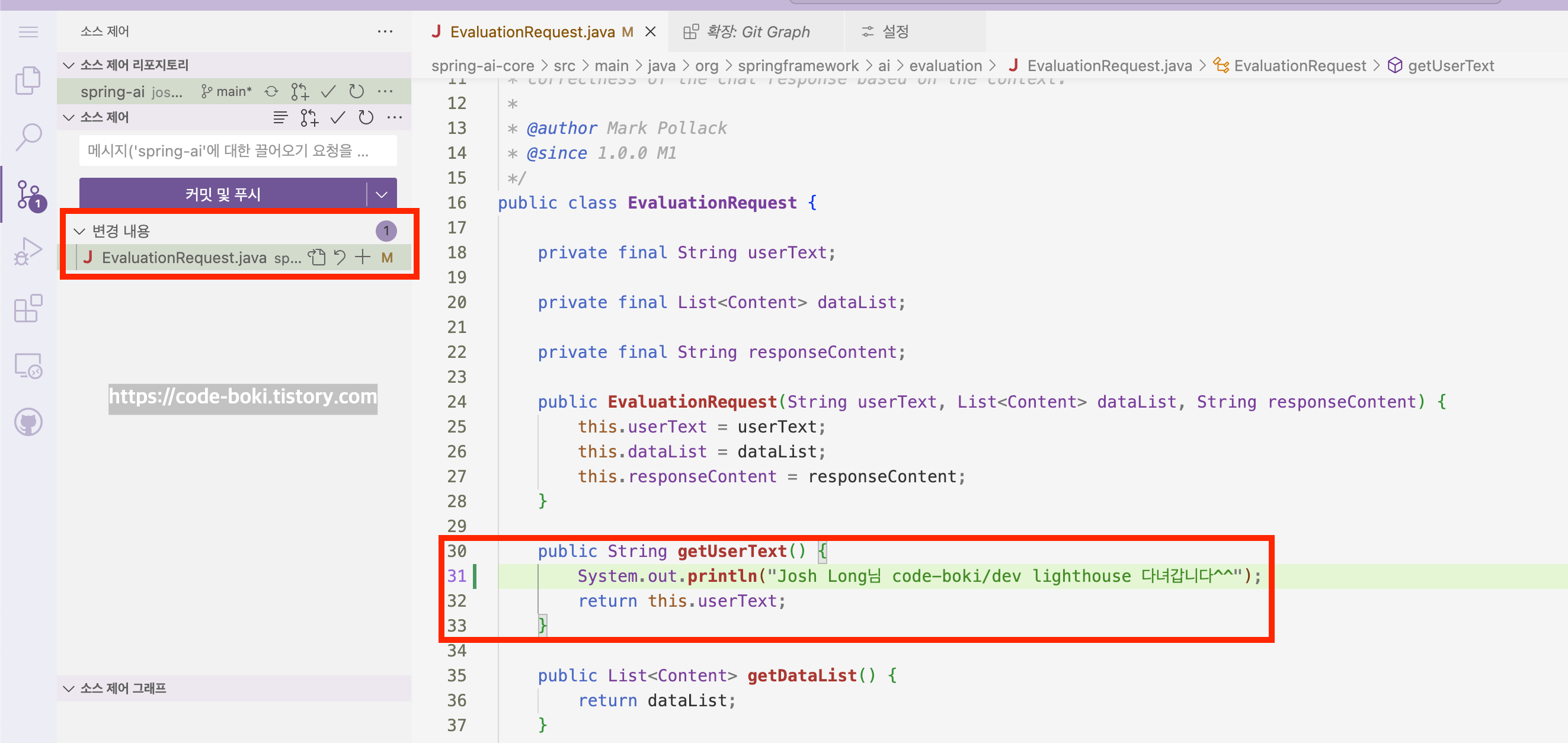This screenshot has width=1568, height=743.
Task: Open the Explorer view in the activity bar
Action: [x=27, y=80]
